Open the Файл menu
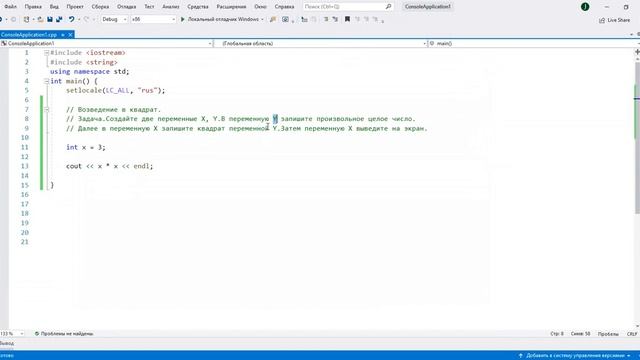The height and width of the screenshot is (360, 640). coord(11,7)
